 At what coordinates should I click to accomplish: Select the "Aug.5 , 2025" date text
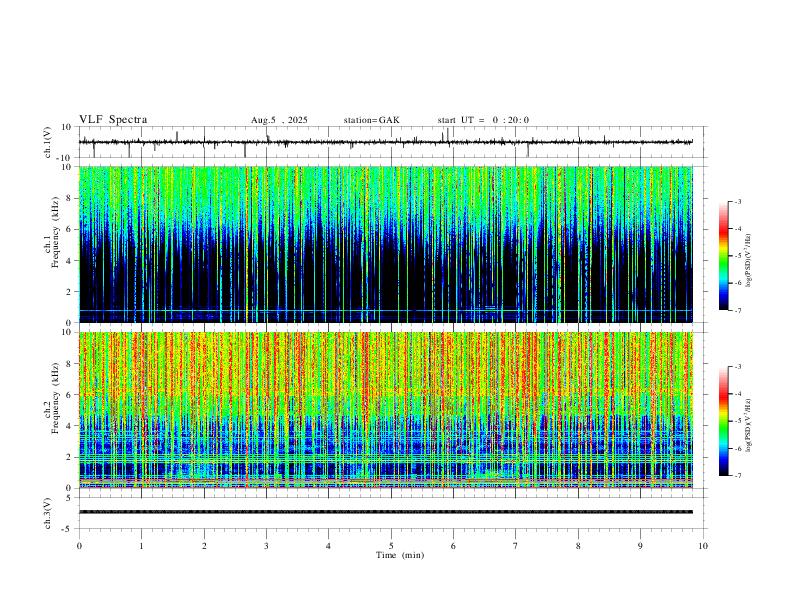(279, 120)
